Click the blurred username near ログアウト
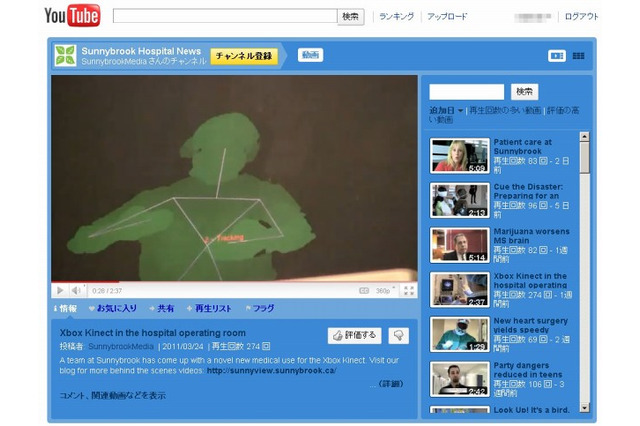 533,17
